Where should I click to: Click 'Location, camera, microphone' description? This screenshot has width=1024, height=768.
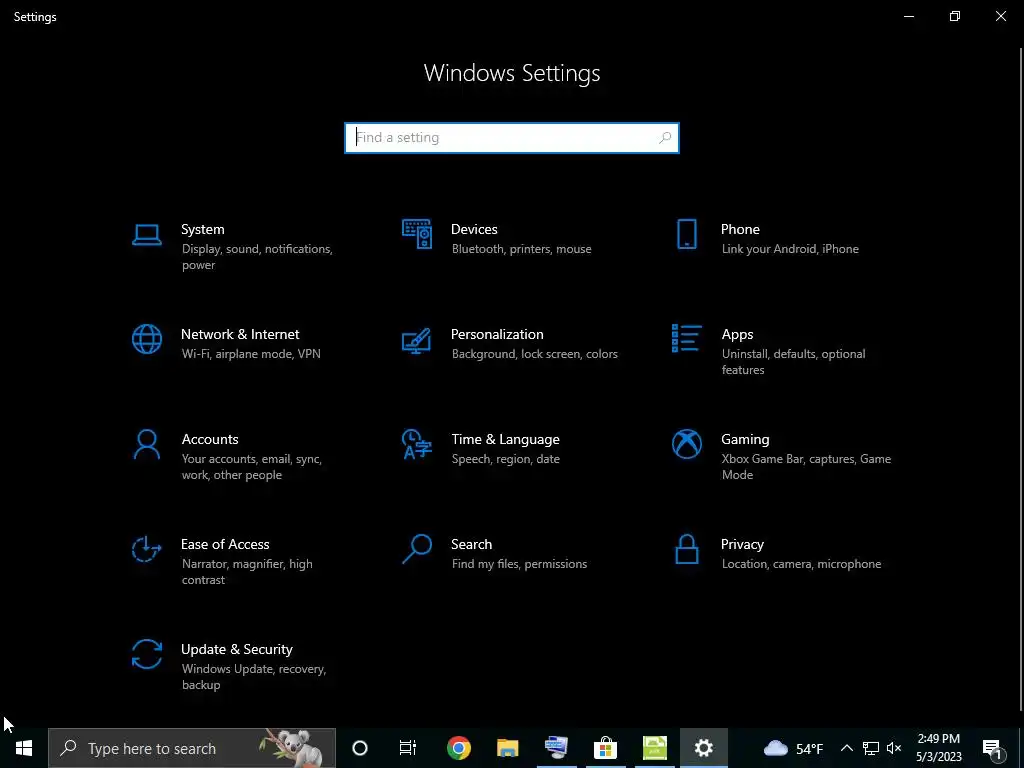801,564
